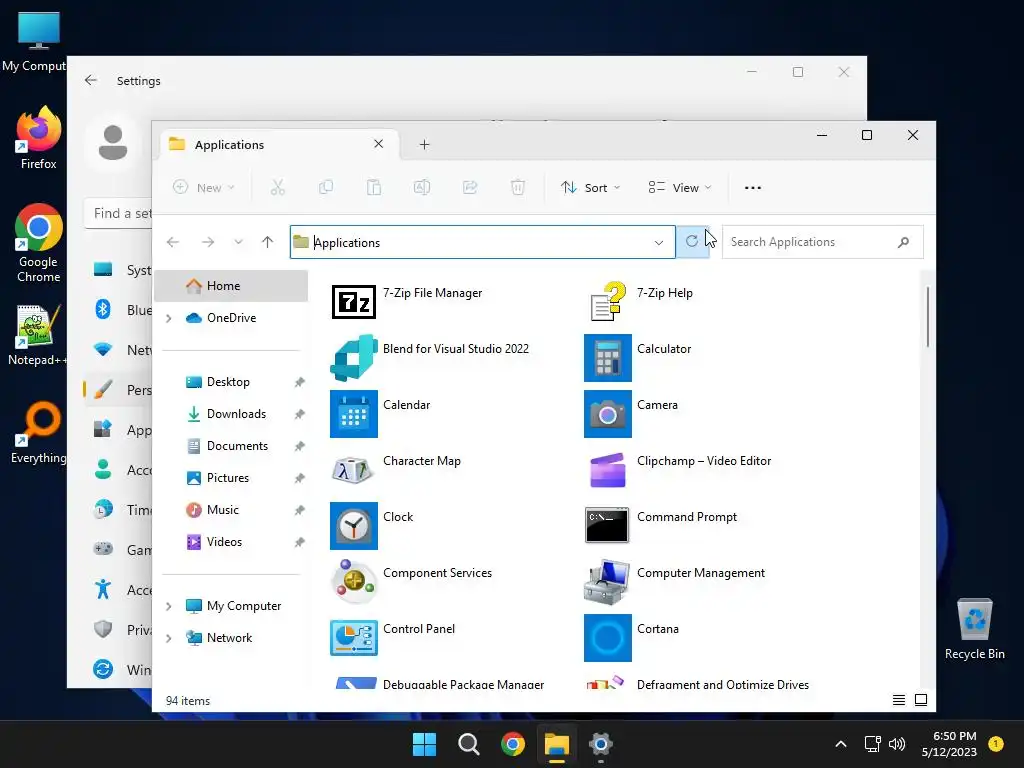Click the Search Applications field
Screen dimensions: 1024x768
point(822,242)
